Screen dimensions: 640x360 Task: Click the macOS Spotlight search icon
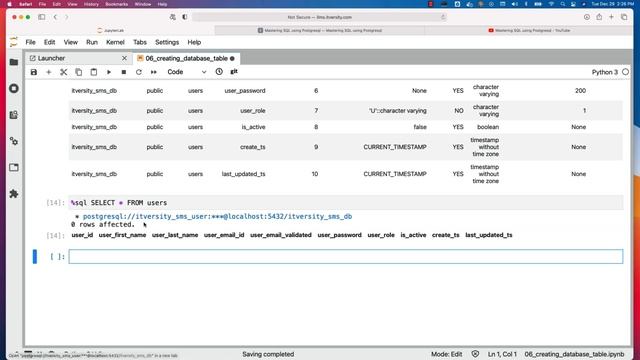pyautogui.click(x=562, y=4)
